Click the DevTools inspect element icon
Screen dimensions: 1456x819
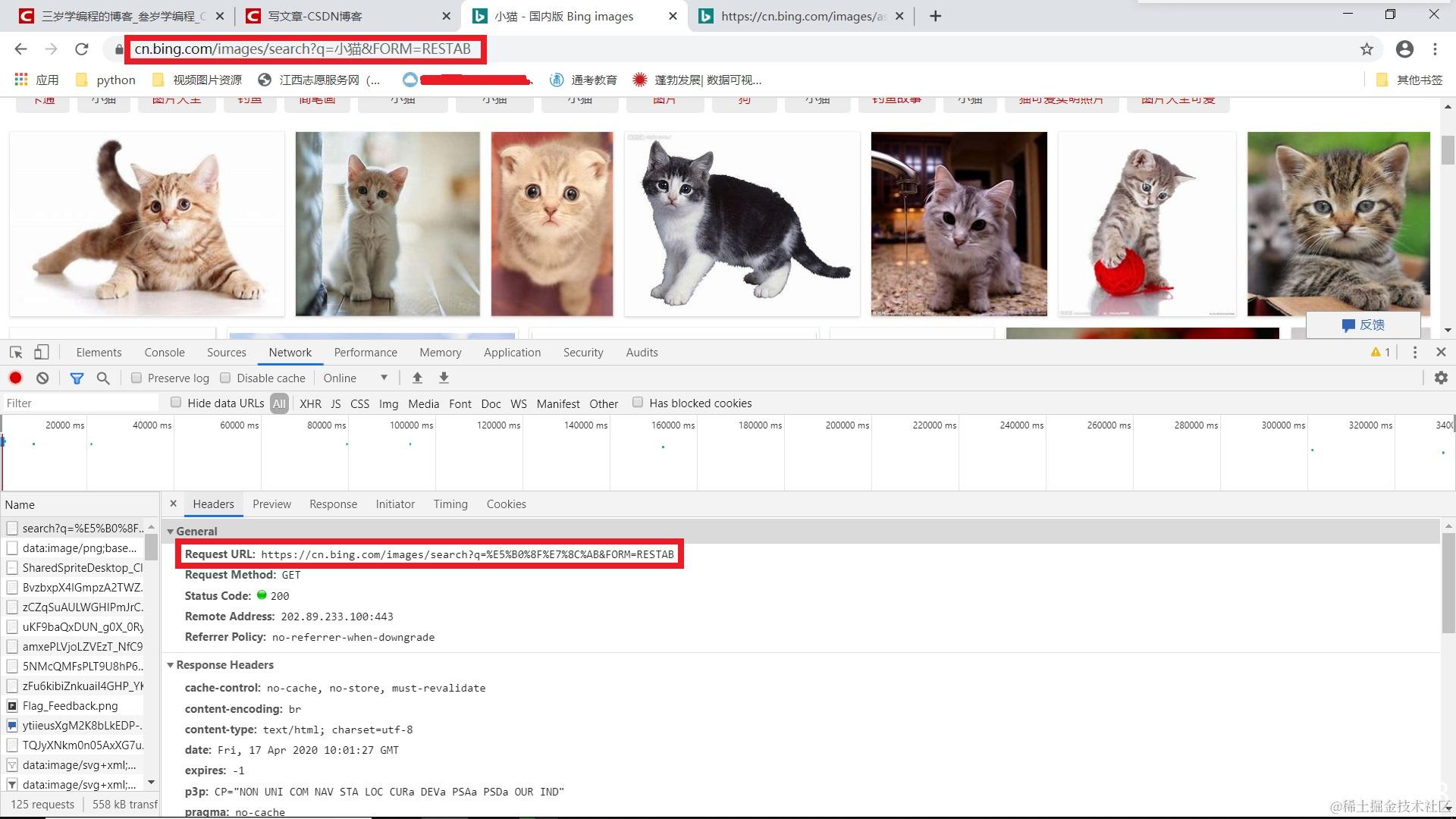tap(16, 353)
